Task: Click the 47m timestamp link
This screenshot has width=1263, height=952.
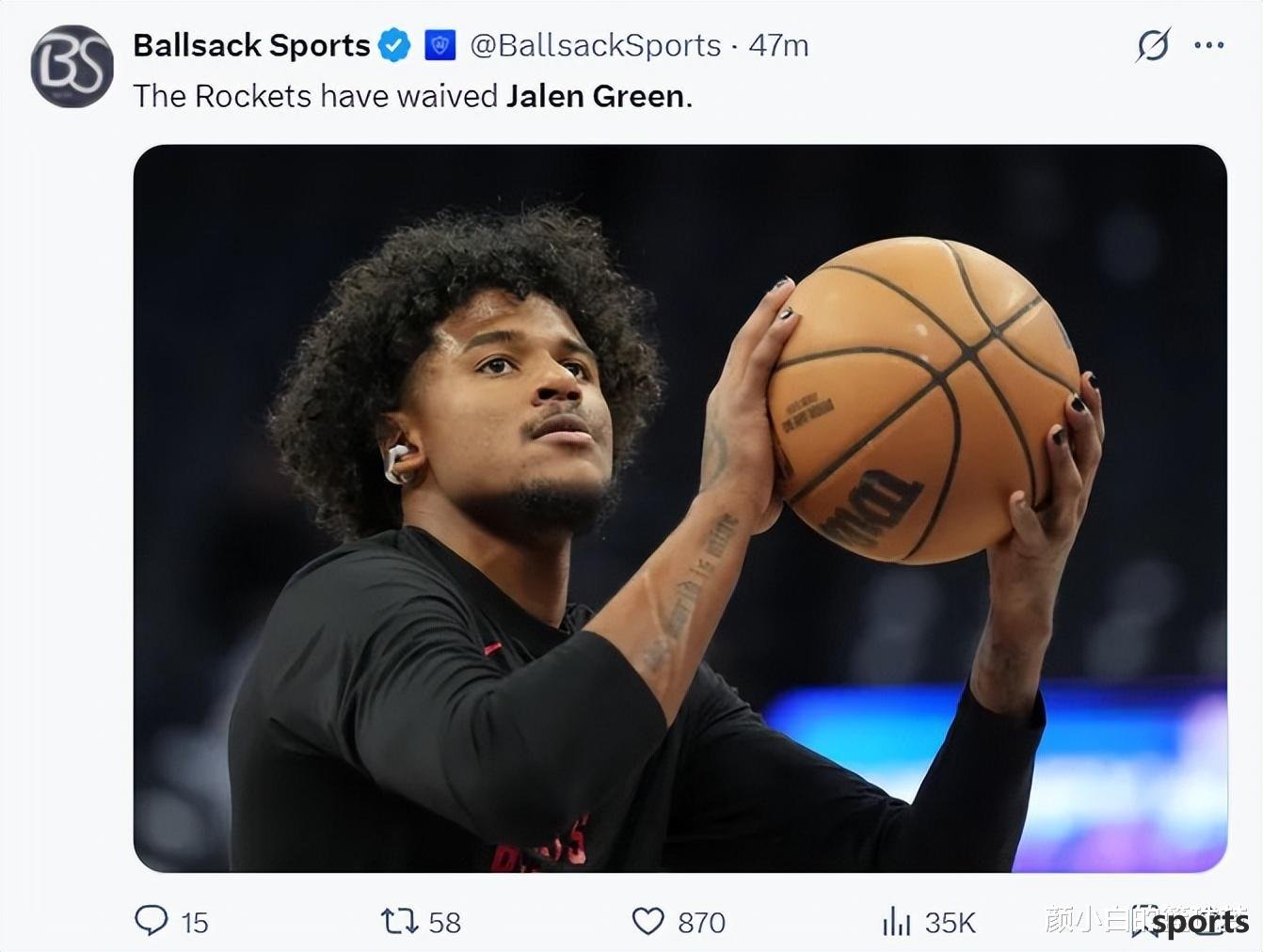Action: (778, 45)
